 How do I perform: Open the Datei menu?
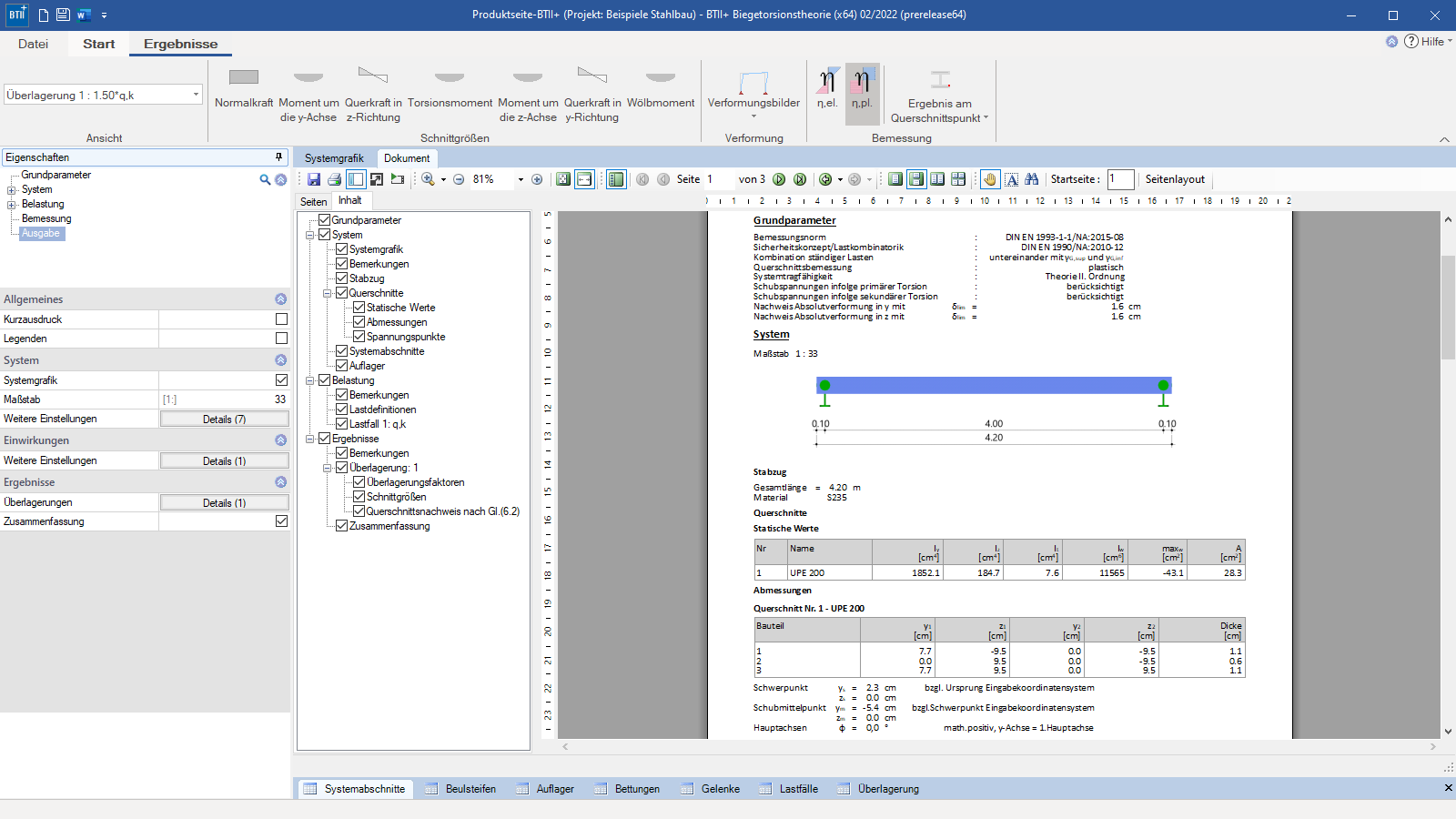pyautogui.click(x=33, y=44)
